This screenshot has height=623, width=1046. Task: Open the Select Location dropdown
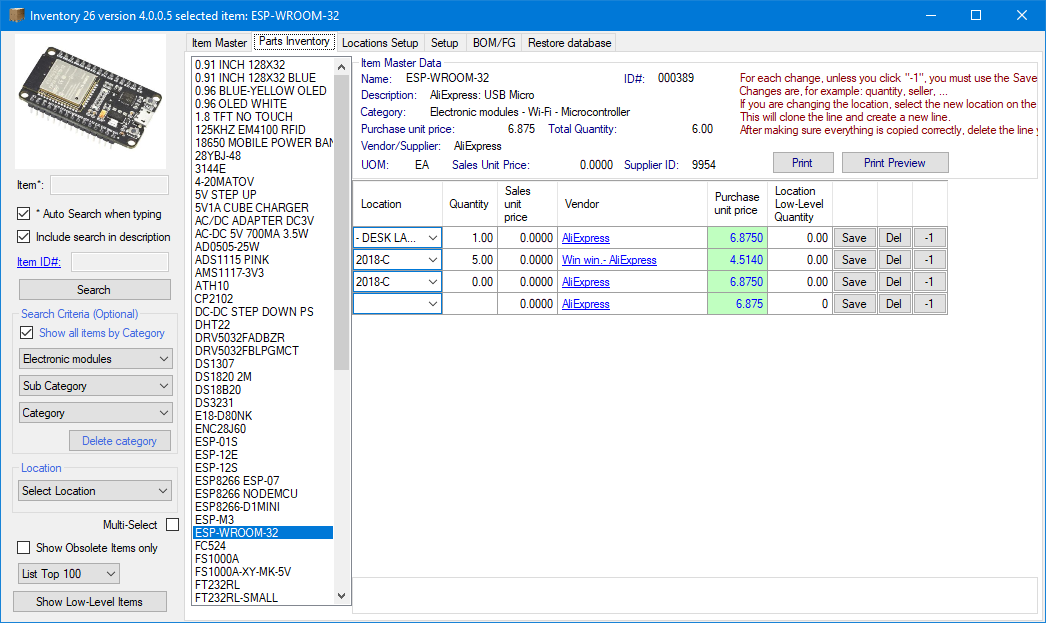click(x=95, y=491)
